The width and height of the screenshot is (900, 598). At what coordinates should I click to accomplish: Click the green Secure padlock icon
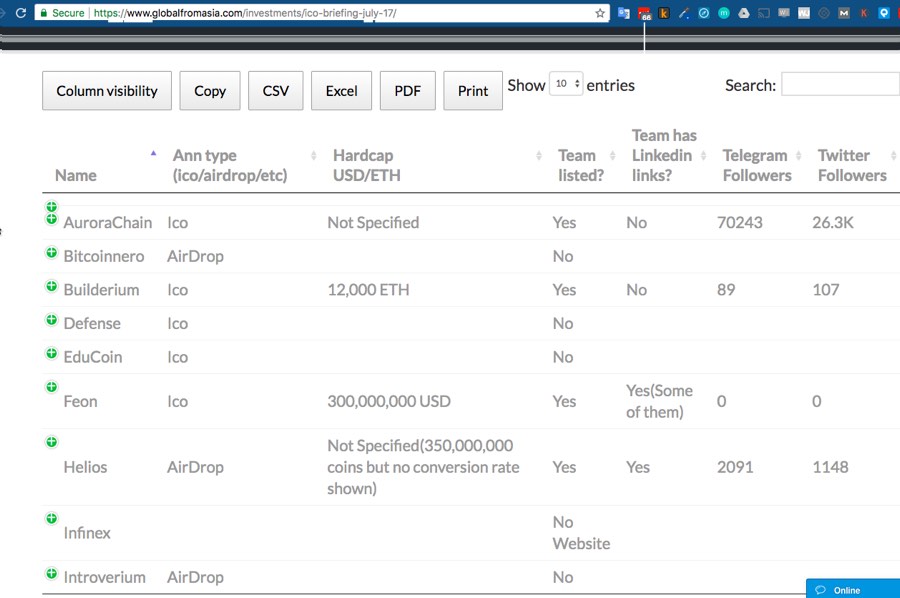click(x=44, y=13)
